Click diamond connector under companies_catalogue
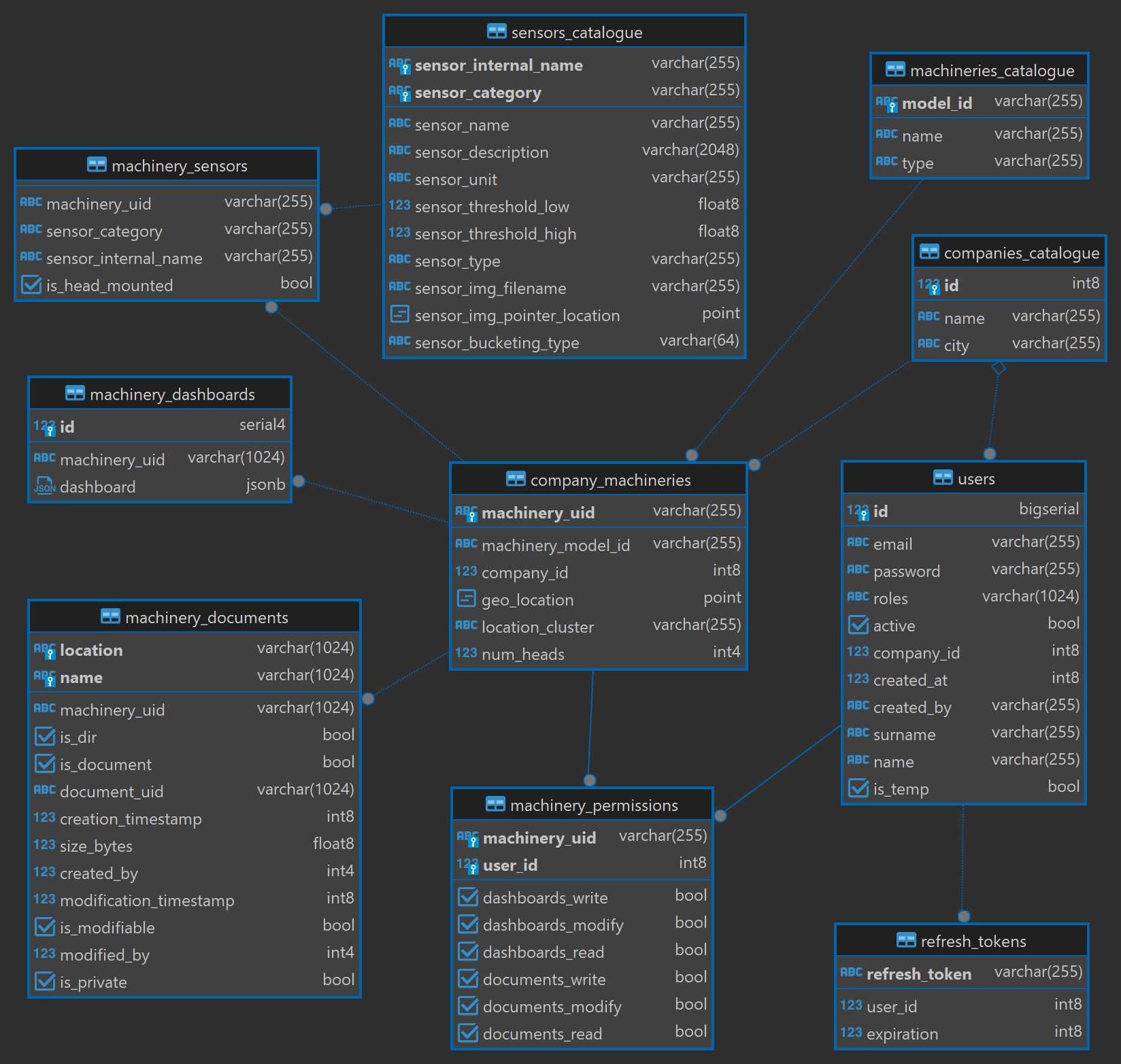Viewport: 1121px width, 1064px height. (x=999, y=368)
